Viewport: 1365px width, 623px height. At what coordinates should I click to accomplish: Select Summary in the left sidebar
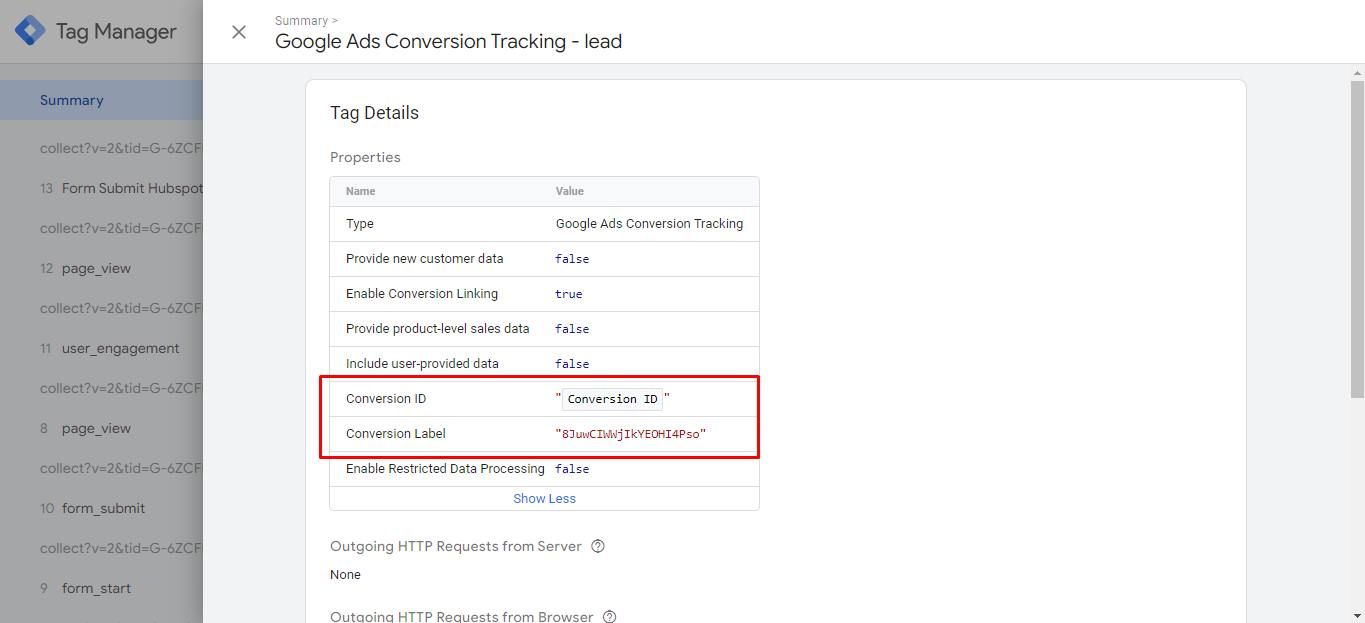point(72,100)
